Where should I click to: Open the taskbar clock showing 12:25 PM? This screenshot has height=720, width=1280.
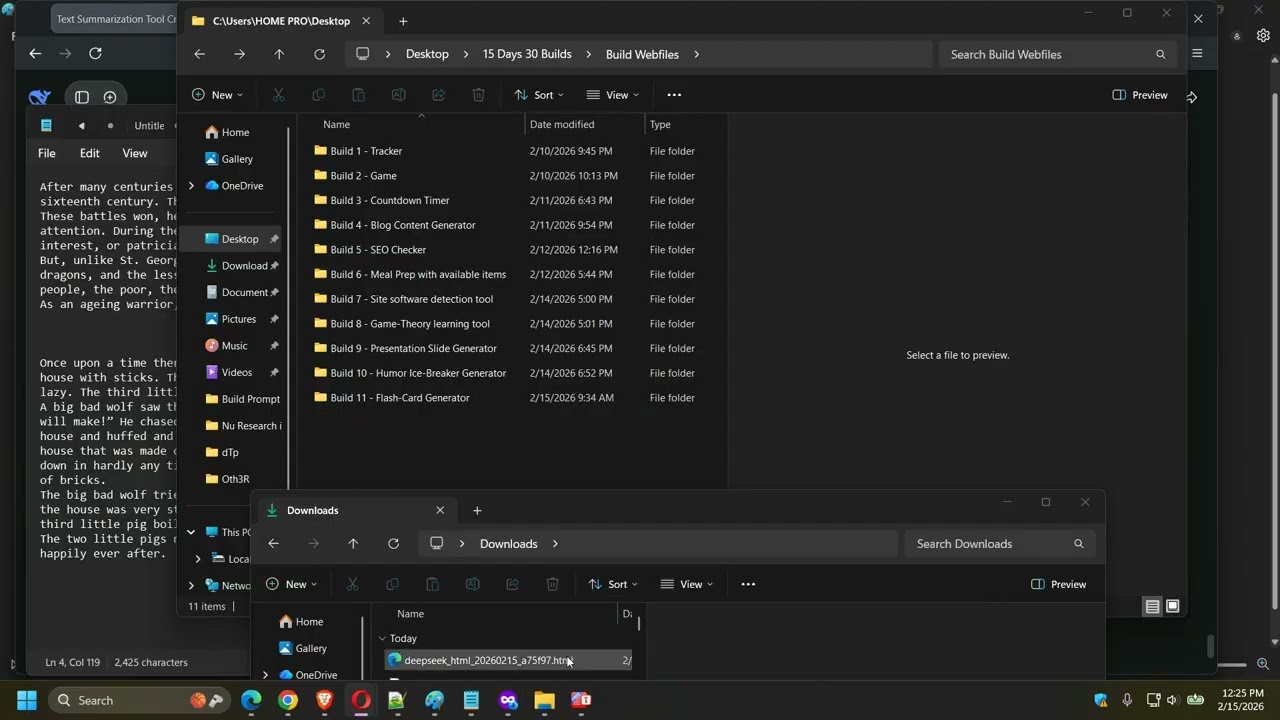point(1241,700)
